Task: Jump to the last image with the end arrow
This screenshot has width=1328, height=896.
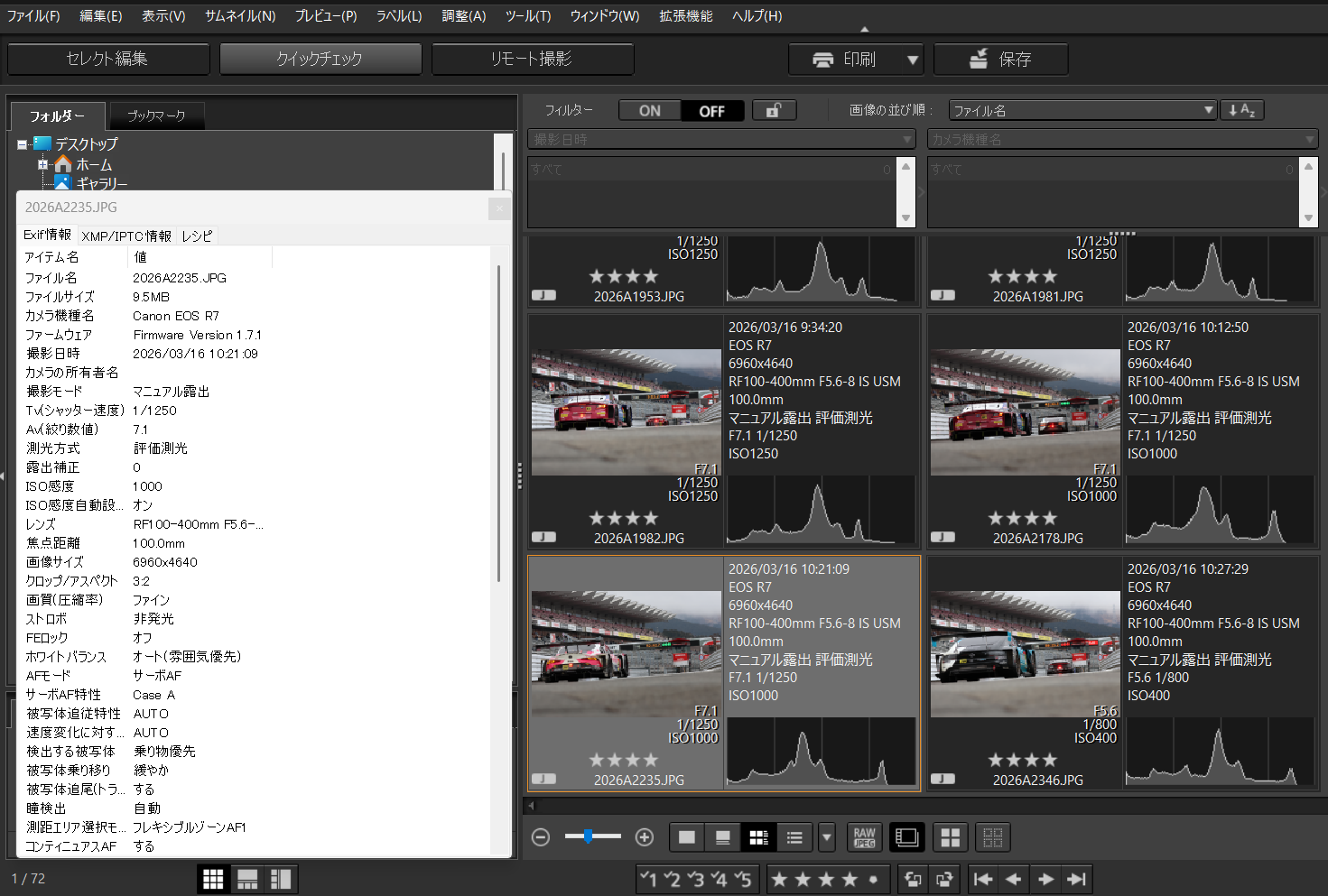Action: [1076, 879]
